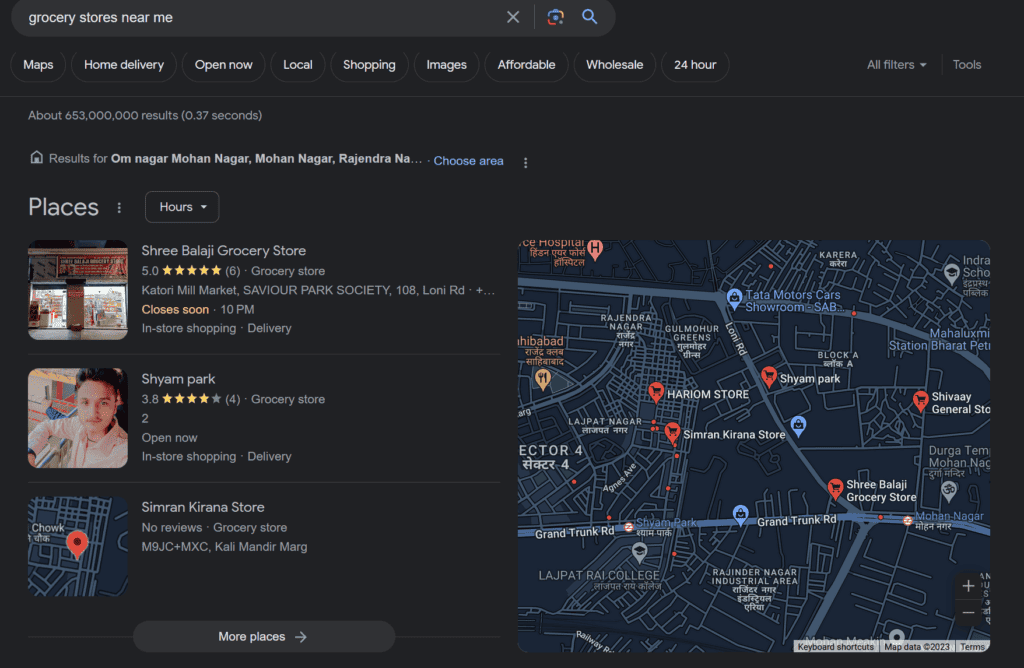
Task: Toggle the Open now filter
Action: pyautogui.click(x=222, y=64)
